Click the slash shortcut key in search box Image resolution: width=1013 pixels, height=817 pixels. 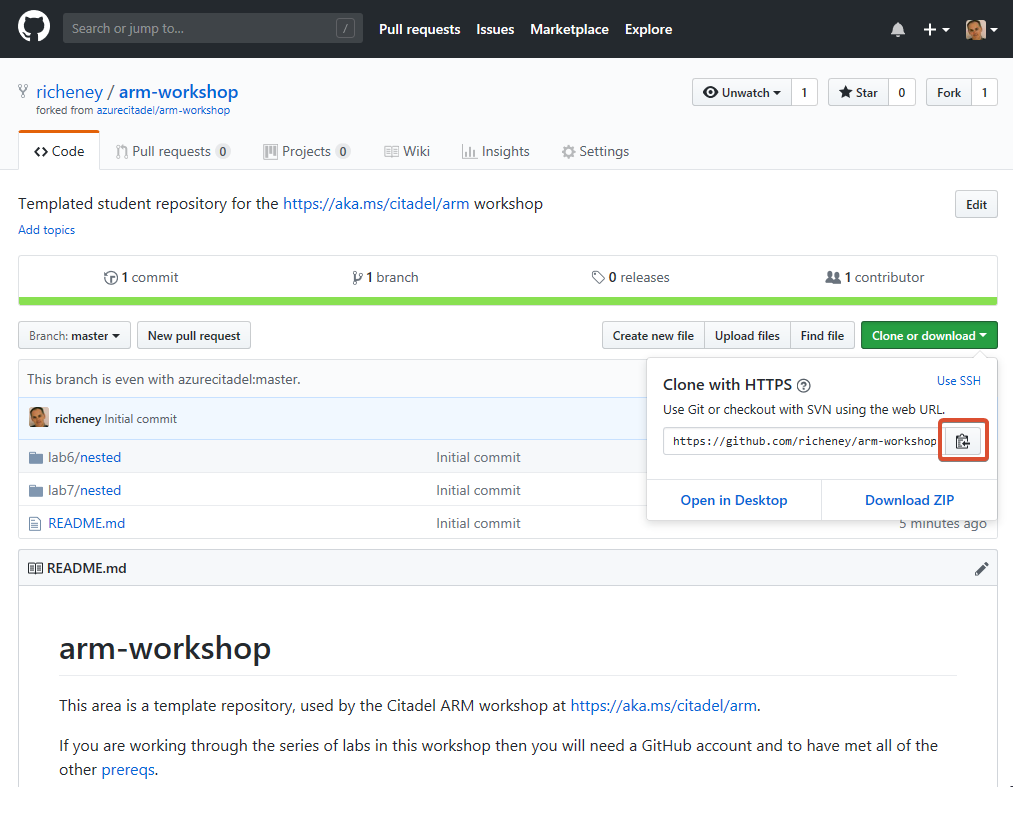(346, 28)
